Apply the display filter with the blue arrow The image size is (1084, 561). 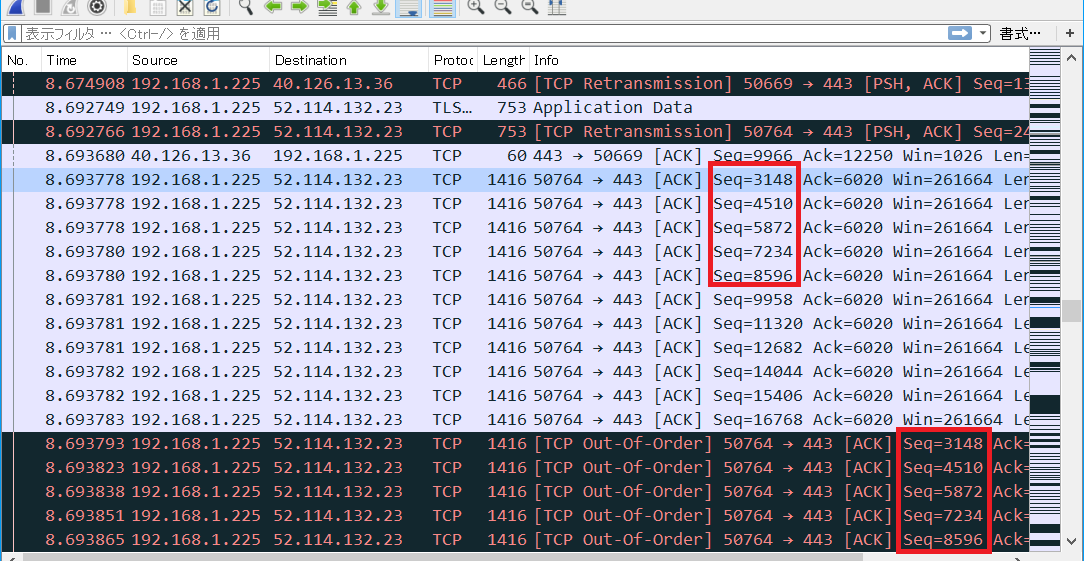[960, 33]
